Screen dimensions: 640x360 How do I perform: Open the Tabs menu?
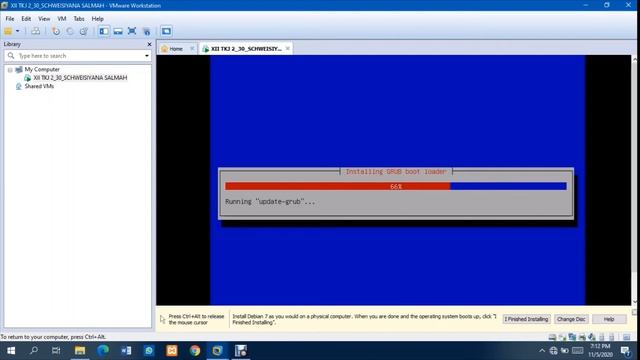(x=79, y=19)
